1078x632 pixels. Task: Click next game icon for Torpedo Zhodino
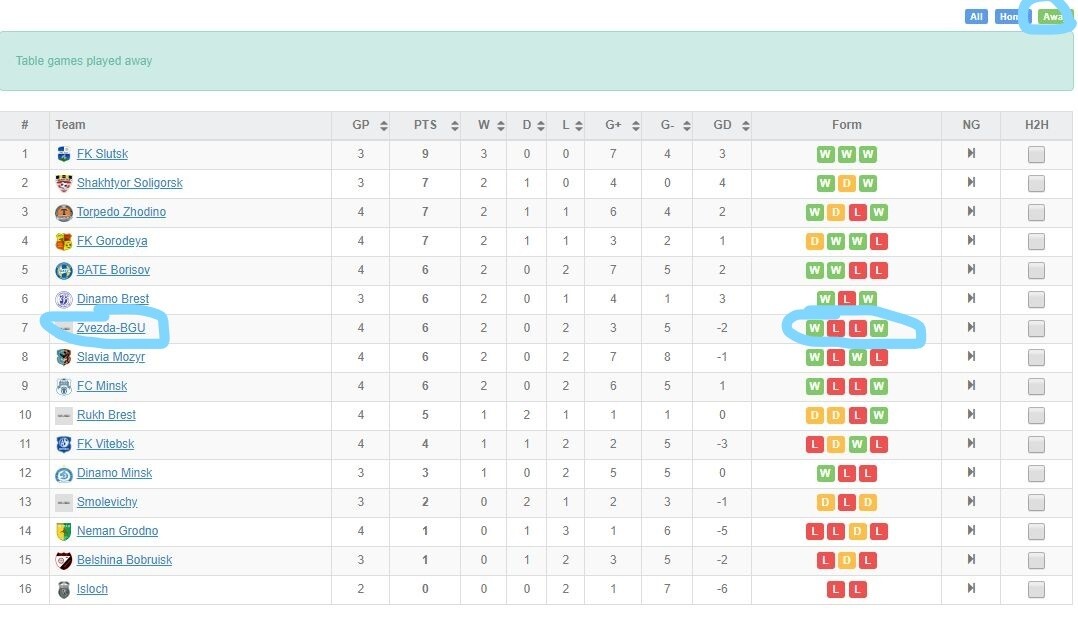click(x=970, y=212)
